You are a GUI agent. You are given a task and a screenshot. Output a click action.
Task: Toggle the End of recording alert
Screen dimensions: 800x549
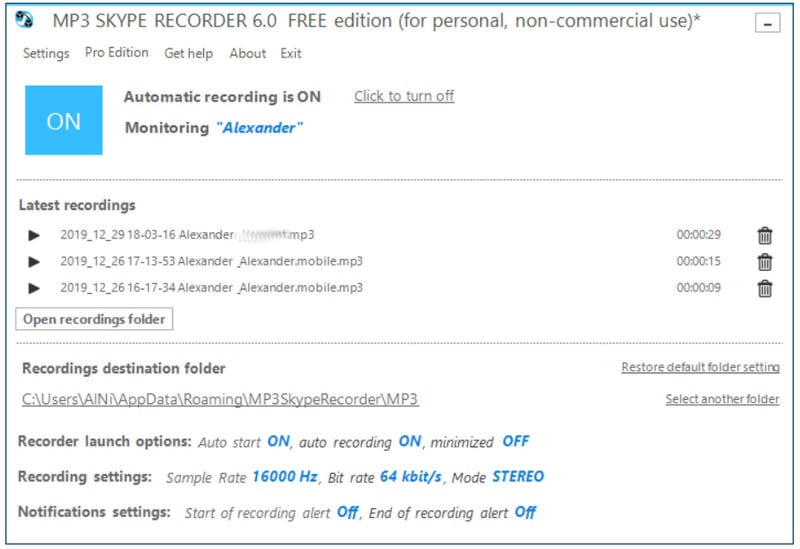click(525, 513)
